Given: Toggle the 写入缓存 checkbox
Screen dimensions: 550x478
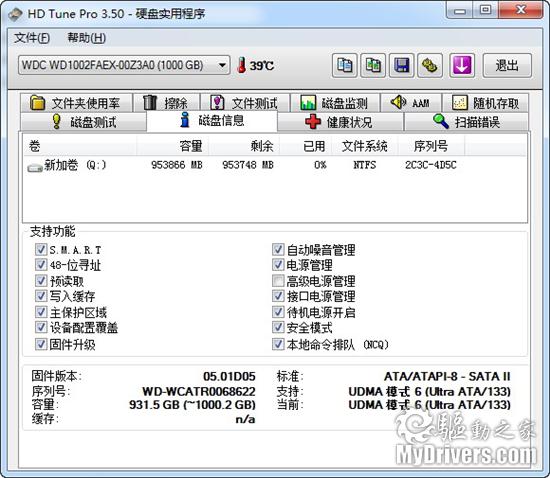Looking at the screenshot, I should (x=41, y=296).
